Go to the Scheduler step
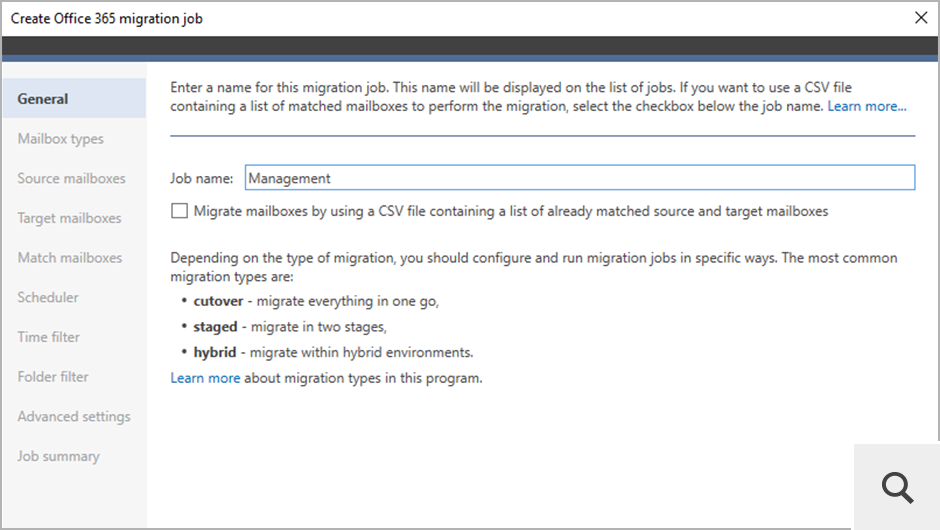The image size is (940, 530). 48,297
